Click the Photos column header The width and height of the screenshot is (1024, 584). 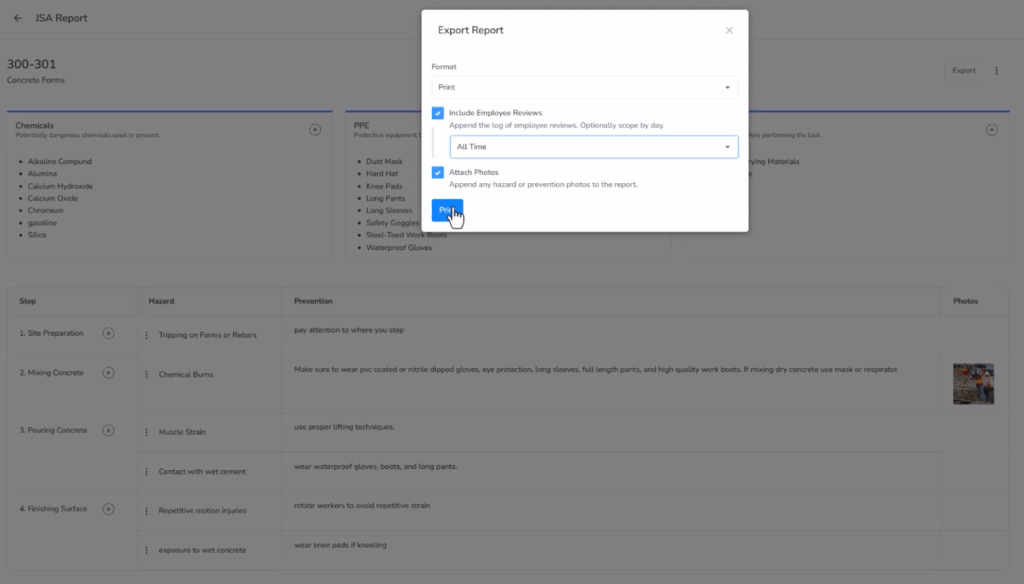click(965, 301)
